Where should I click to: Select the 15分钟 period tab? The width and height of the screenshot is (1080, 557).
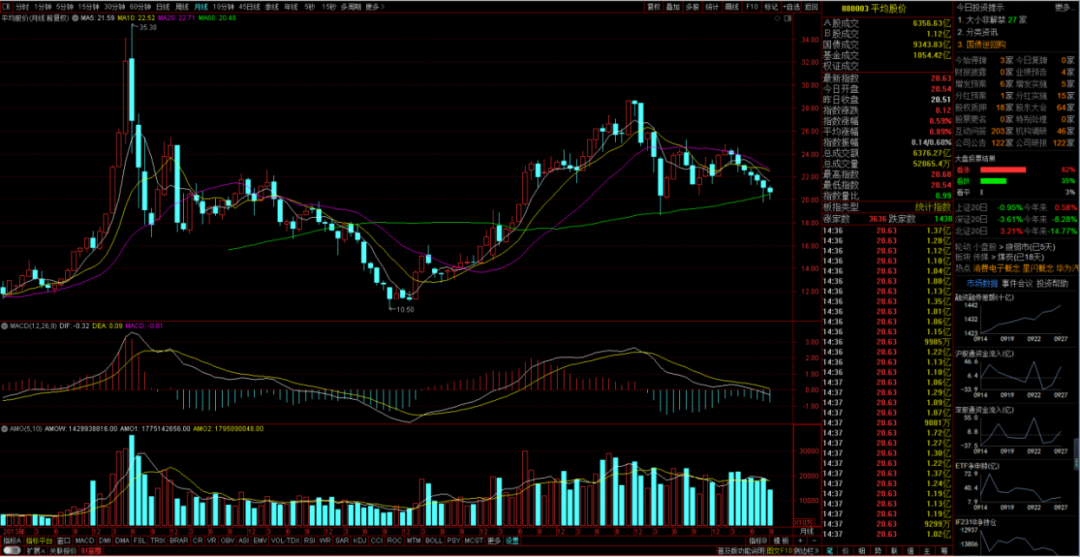pyautogui.click(x=89, y=7)
